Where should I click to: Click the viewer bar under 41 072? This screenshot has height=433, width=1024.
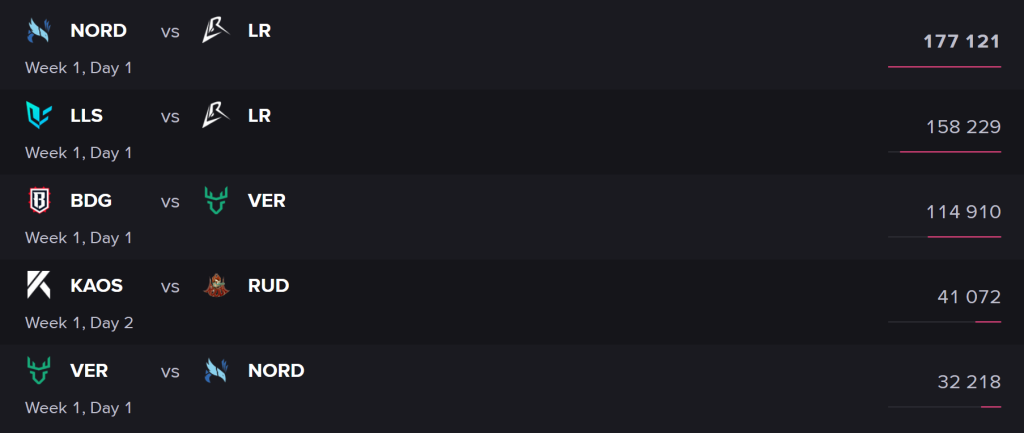pyautogui.click(x=944, y=321)
